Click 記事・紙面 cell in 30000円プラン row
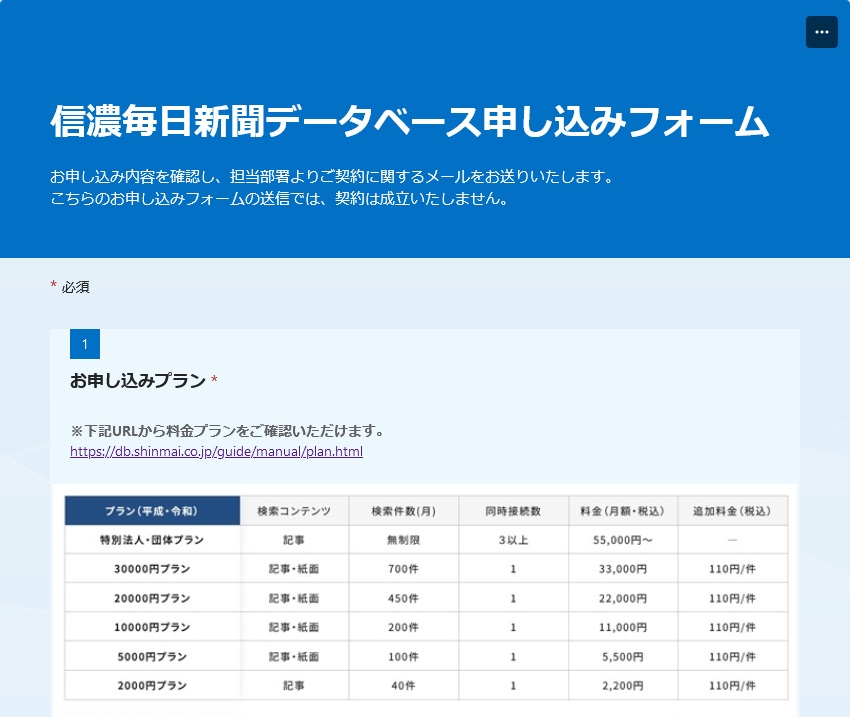This screenshot has width=850, height=717. pos(294,569)
